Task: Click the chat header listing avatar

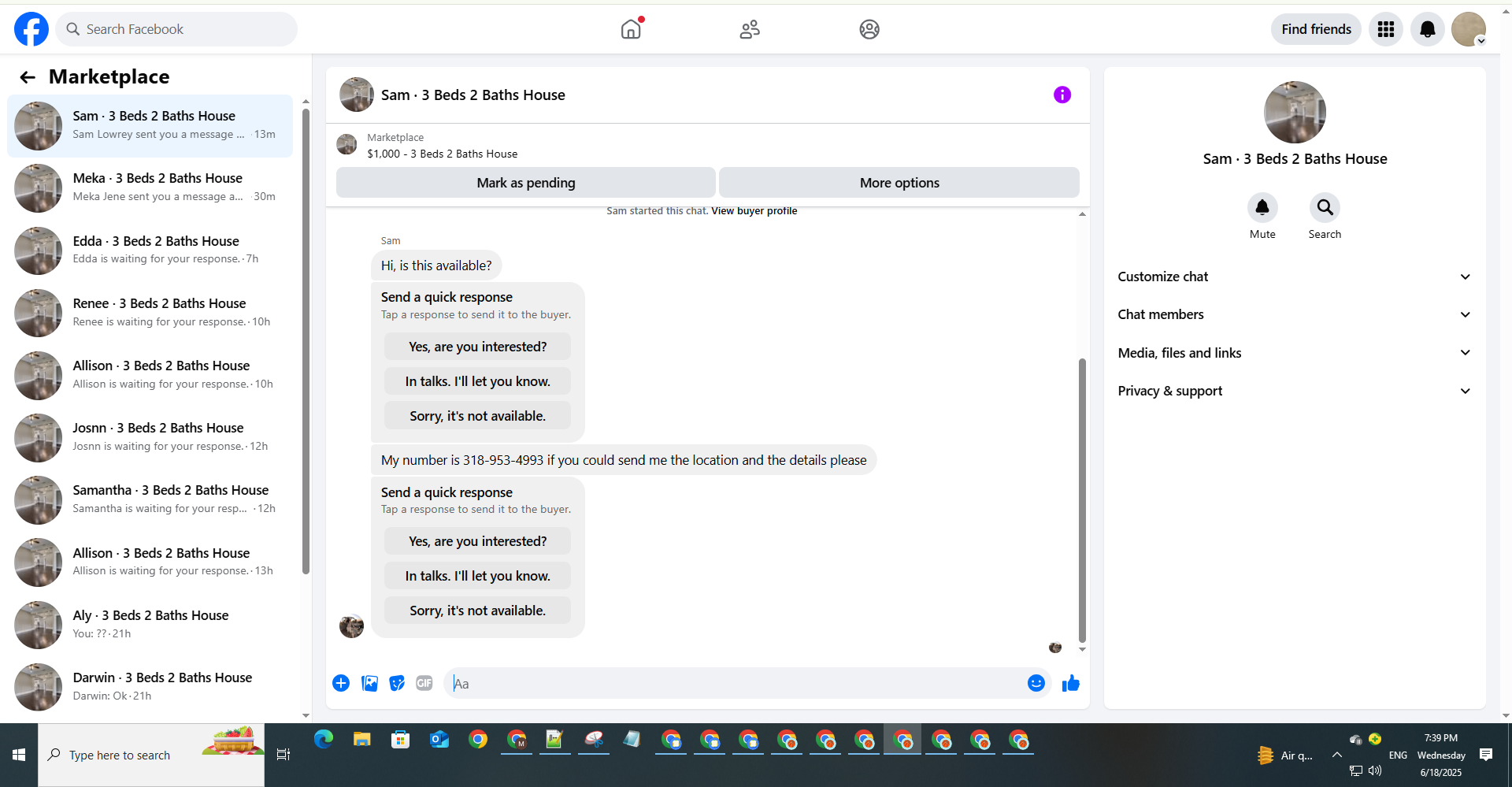Action: tap(356, 95)
